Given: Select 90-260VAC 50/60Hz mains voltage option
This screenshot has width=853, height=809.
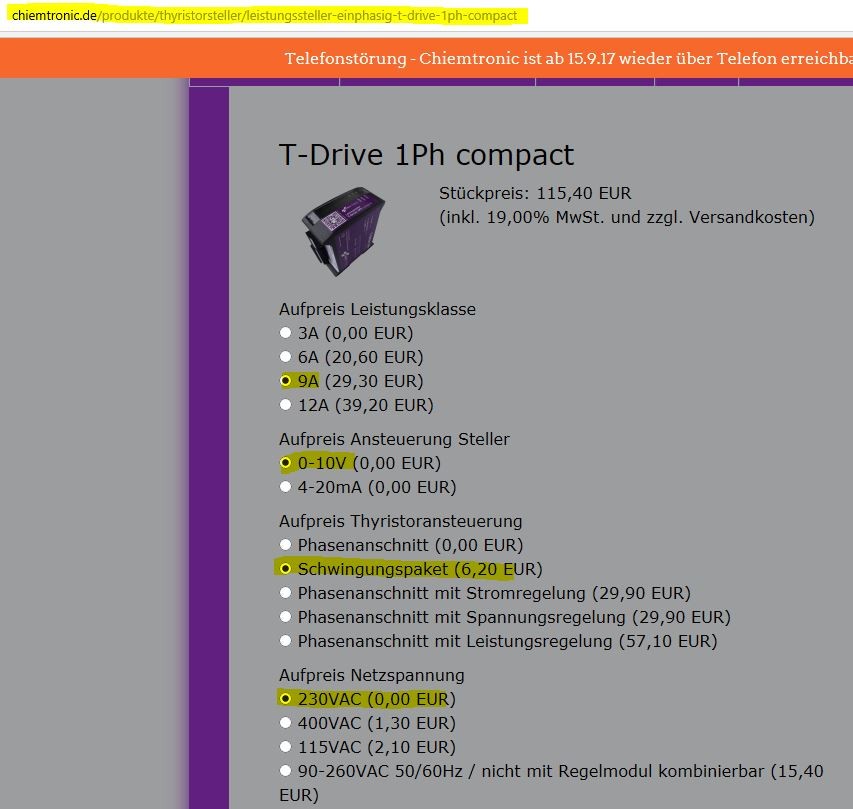Looking at the screenshot, I should (x=286, y=770).
